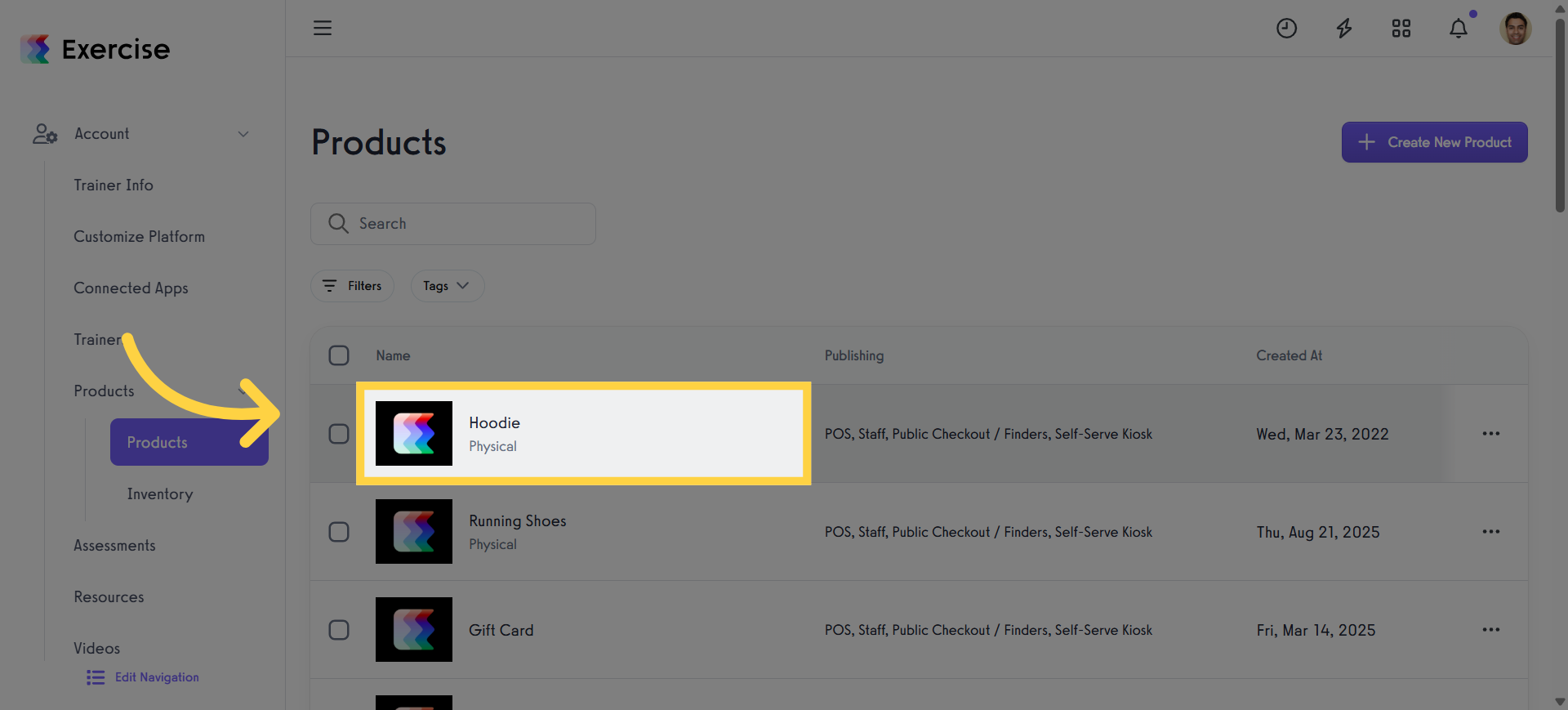Open more options for Gift Card row

pos(1491,630)
